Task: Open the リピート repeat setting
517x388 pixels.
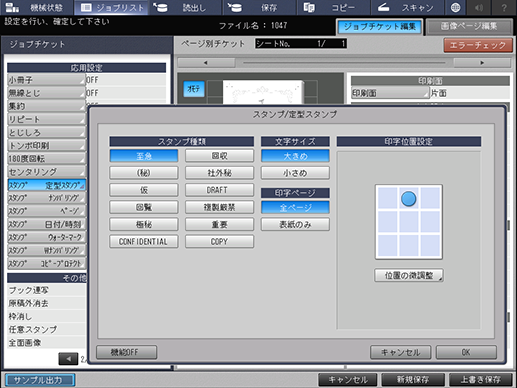Action: (46, 119)
